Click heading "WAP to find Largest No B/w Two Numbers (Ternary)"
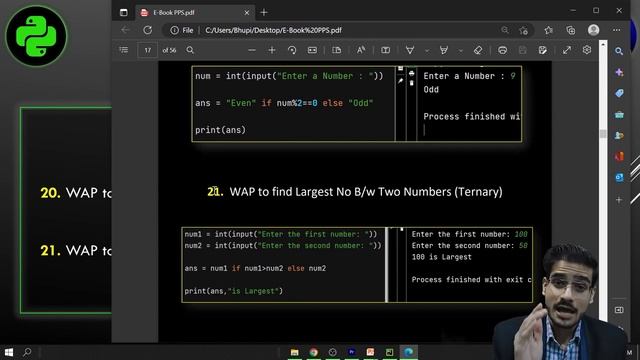Screen dimensions: 640x360 pos(366,192)
